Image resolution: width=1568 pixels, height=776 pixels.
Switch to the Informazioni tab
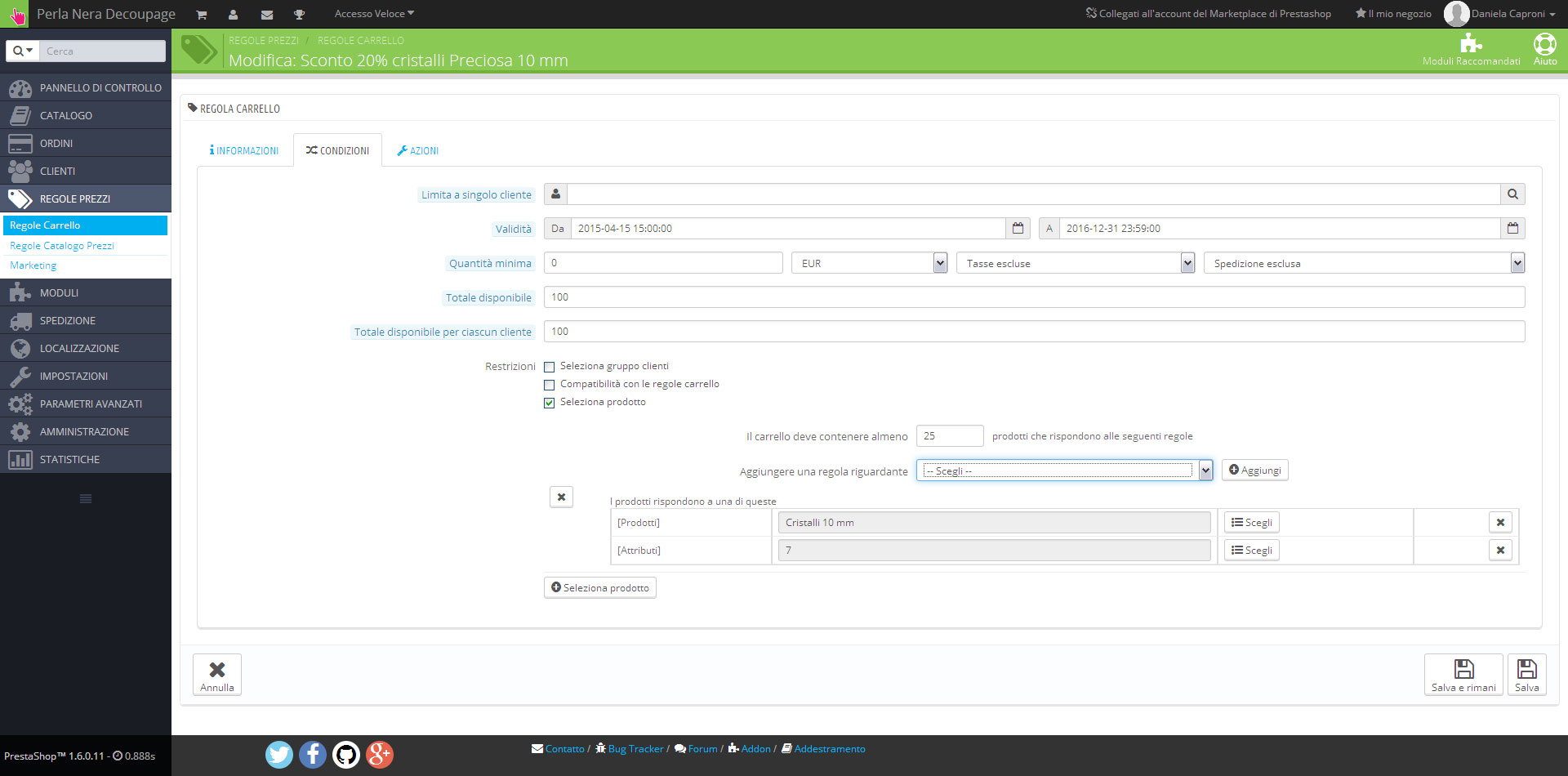(x=244, y=151)
